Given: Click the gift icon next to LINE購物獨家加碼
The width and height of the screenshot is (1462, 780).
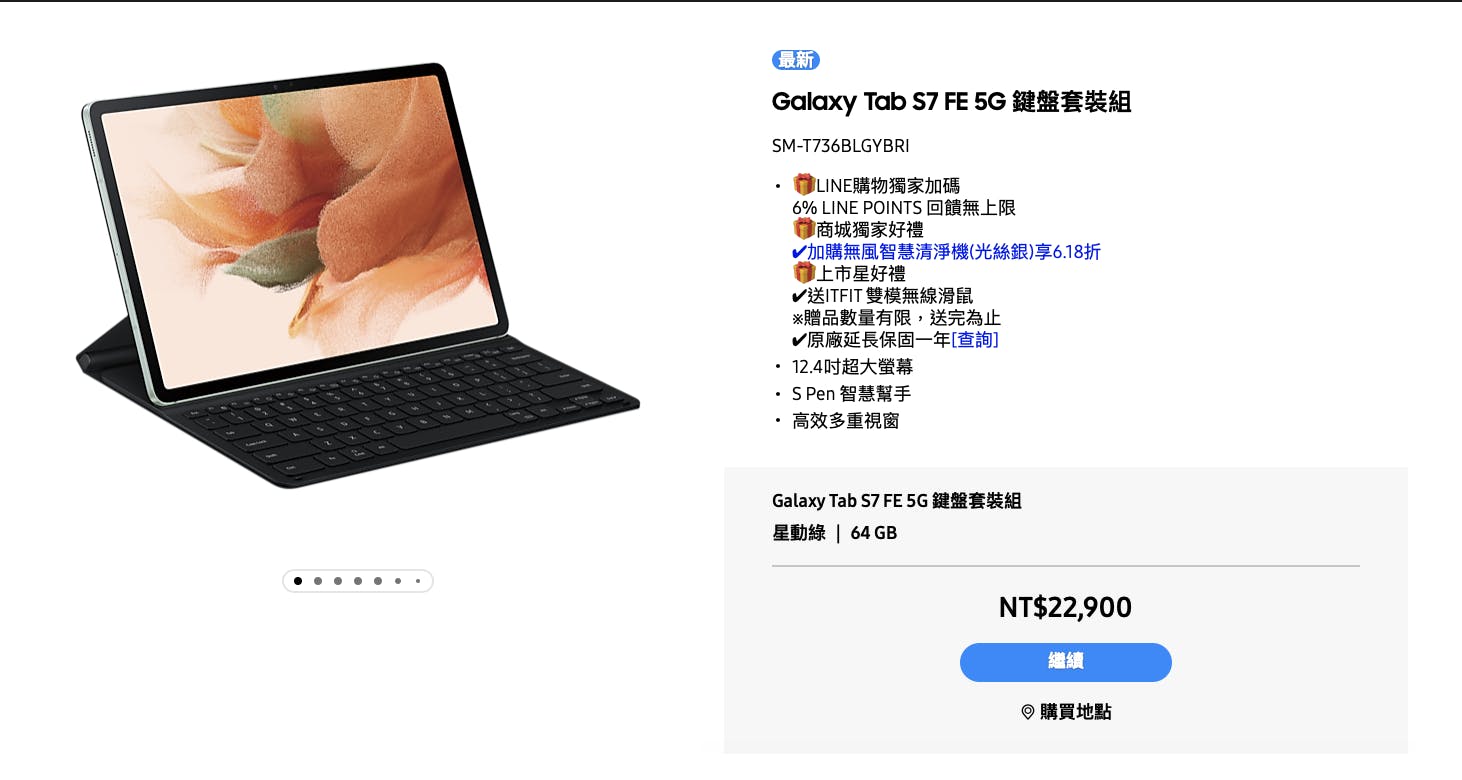Looking at the screenshot, I should 804,185.
